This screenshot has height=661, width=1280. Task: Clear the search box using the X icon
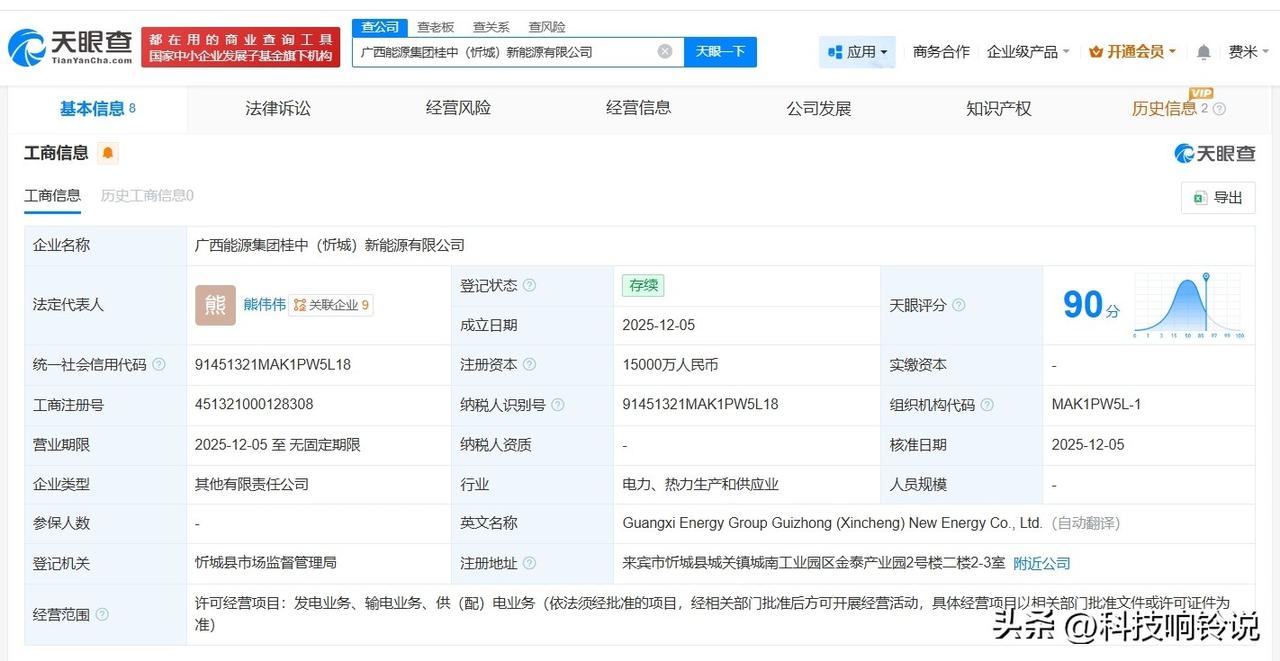pos(663,51)
